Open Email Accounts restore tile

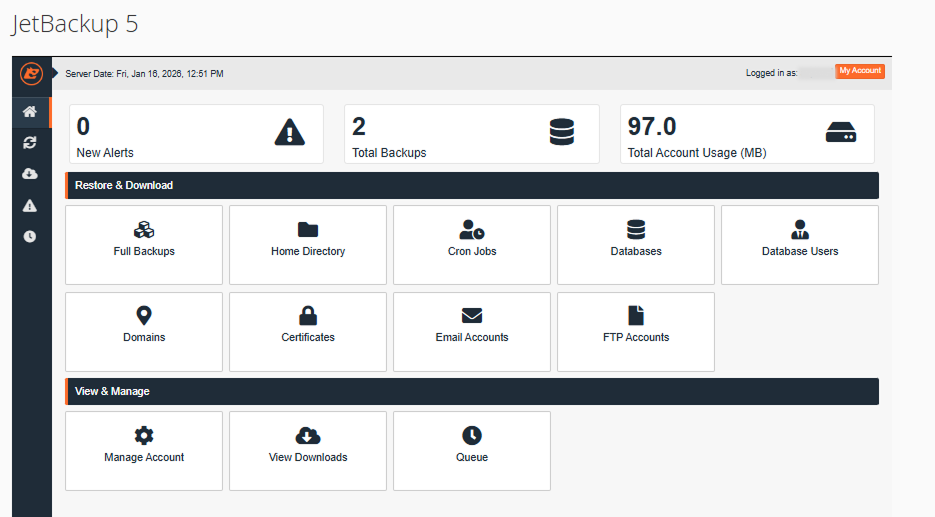click(x=472, y=331)
